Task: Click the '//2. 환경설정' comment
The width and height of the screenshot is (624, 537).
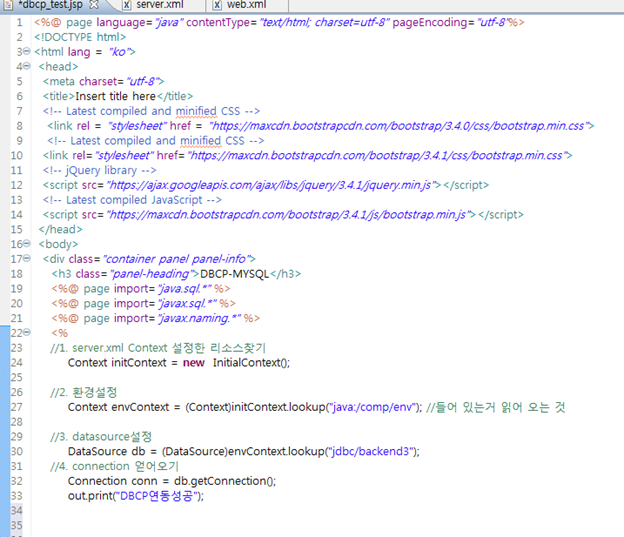Action: (x=84, y=392)
